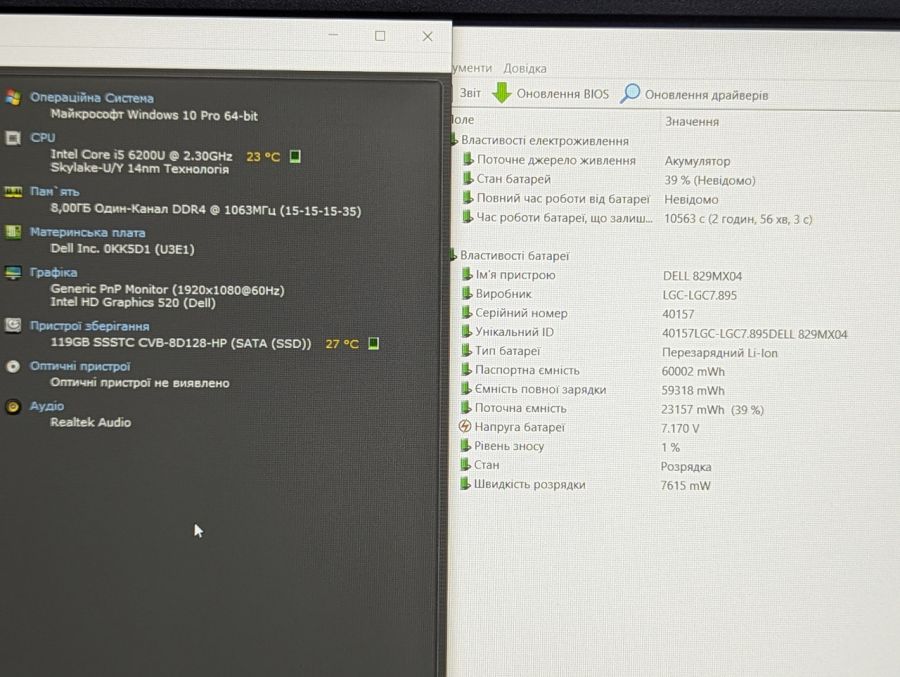900x677 pixels.
Task: Click the Оновлення BIOS toolbar label
Action: [x=562, y=94]
